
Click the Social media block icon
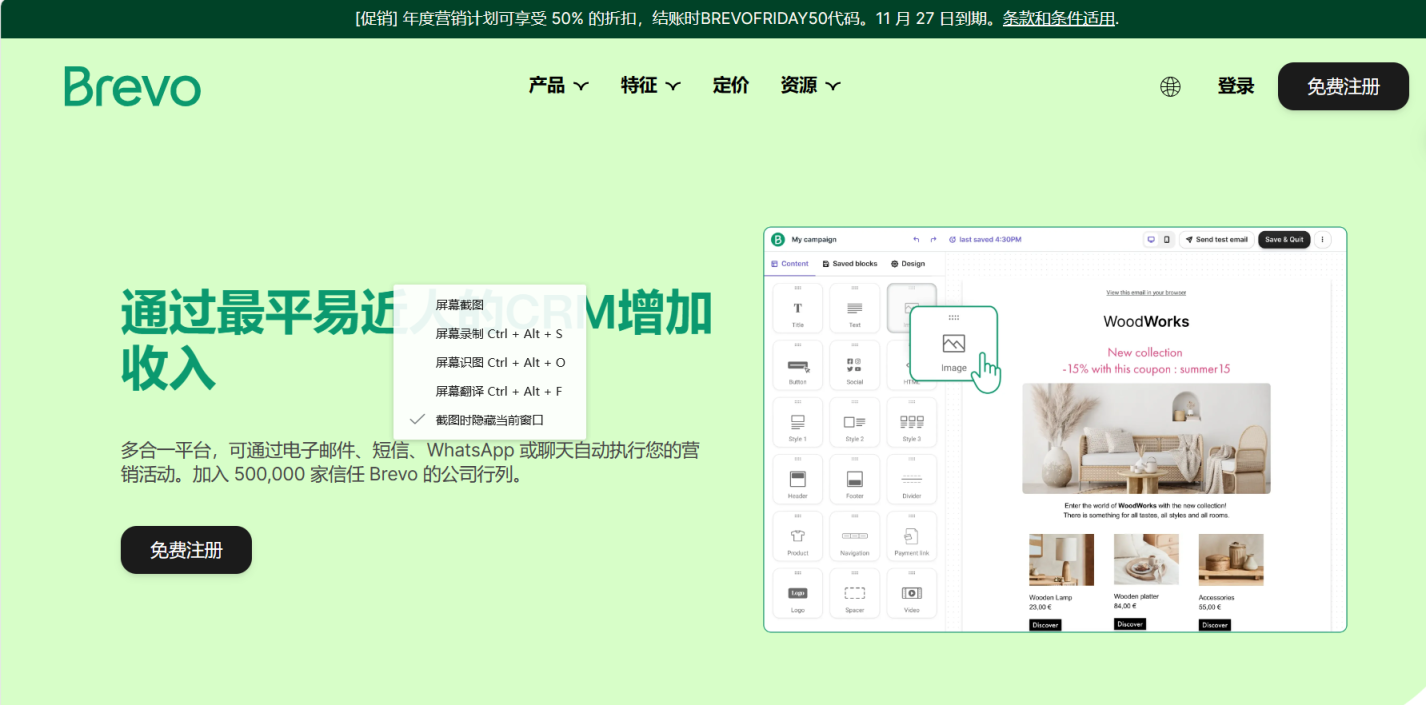[x=854, y=364]
